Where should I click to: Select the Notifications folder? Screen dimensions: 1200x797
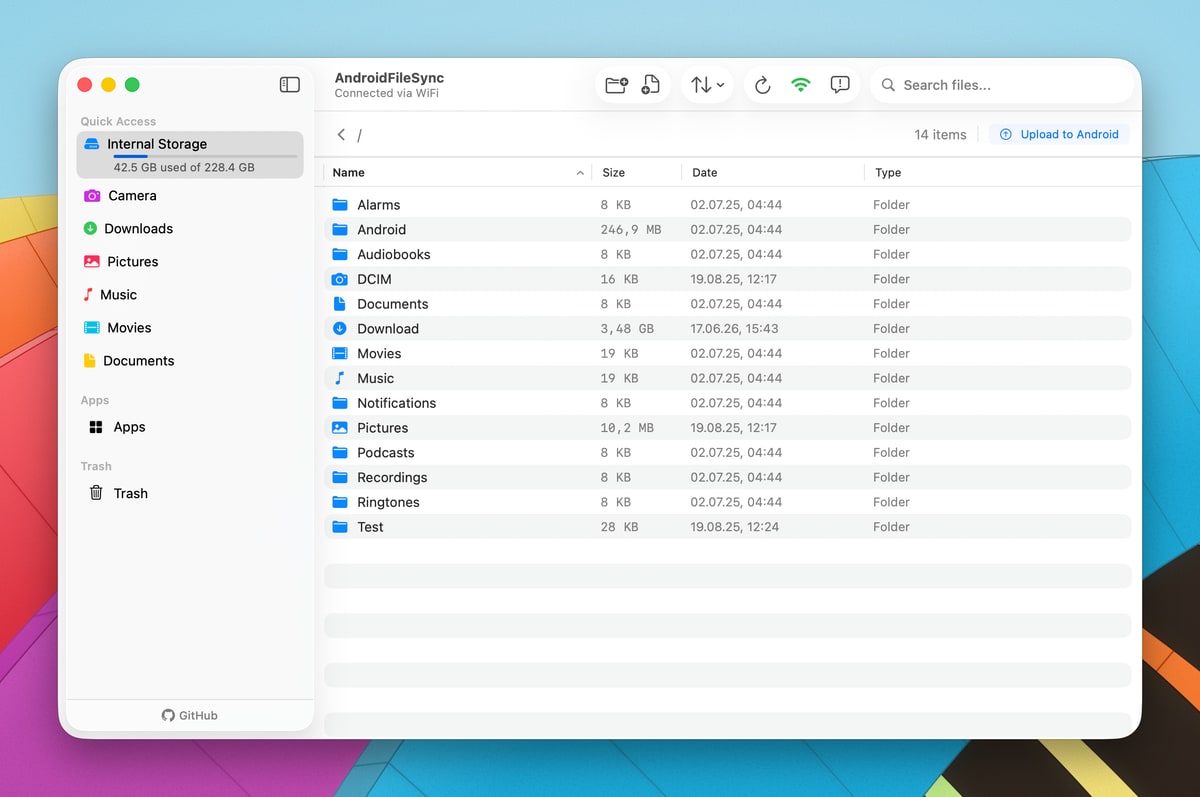click(x=728, y=403)
